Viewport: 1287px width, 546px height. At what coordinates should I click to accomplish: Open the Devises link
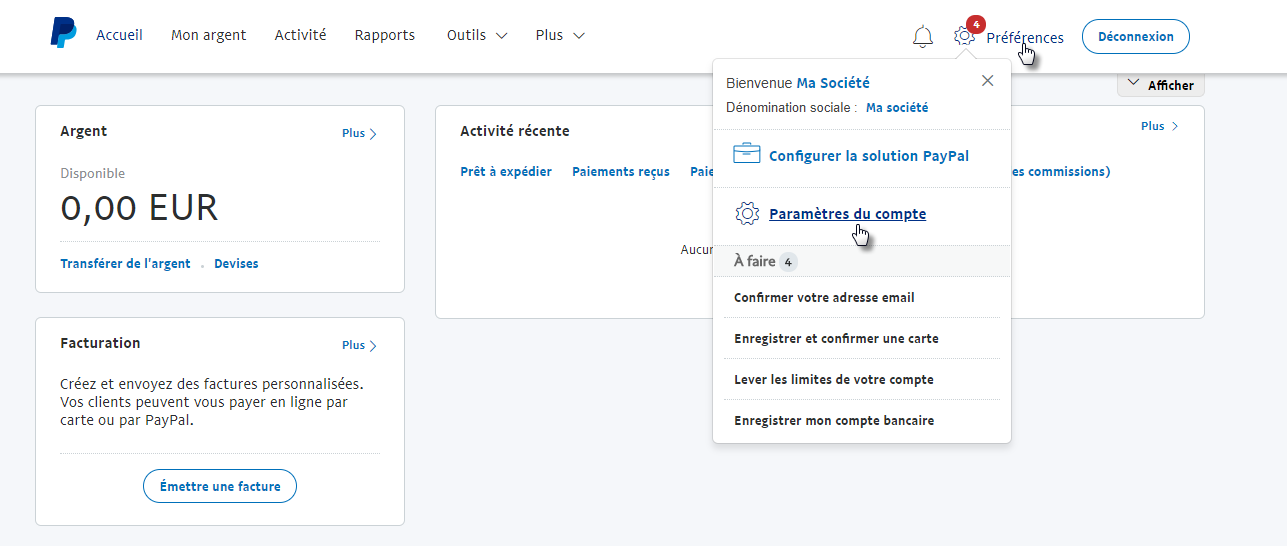(x=236, y=264)
